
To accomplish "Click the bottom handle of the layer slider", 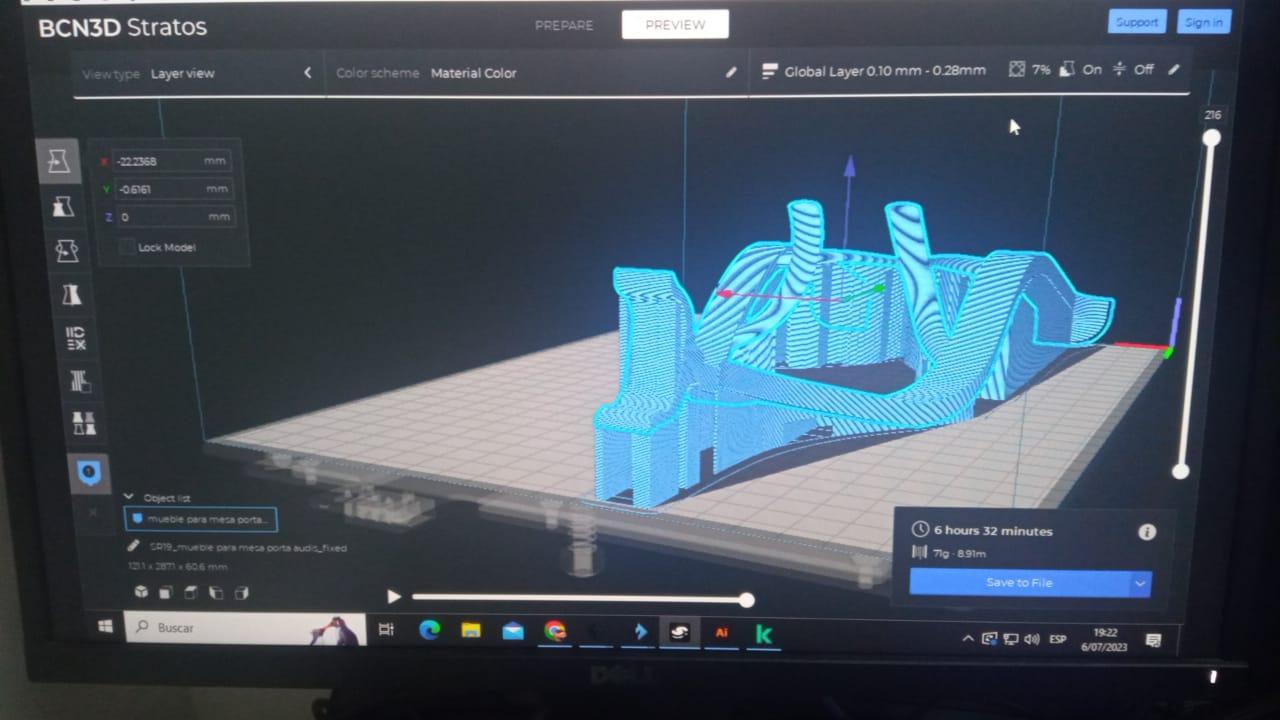I will (1181, 471).
